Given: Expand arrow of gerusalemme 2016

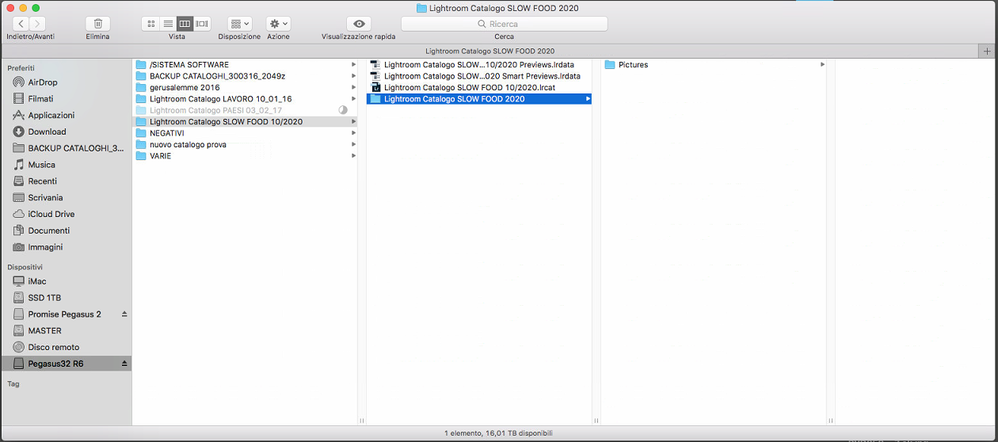Looking at the screenshot, I should pyautogui.click(x=353, y=87).
